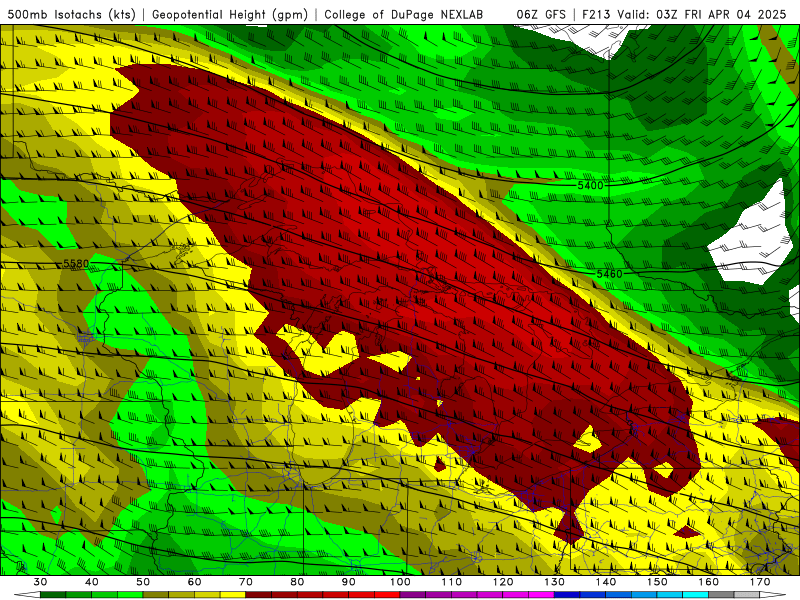Click the "Valid: 03Z FRI APR 04 2025" text
This screenshot has width=800, height=600.
click(702, 14)
